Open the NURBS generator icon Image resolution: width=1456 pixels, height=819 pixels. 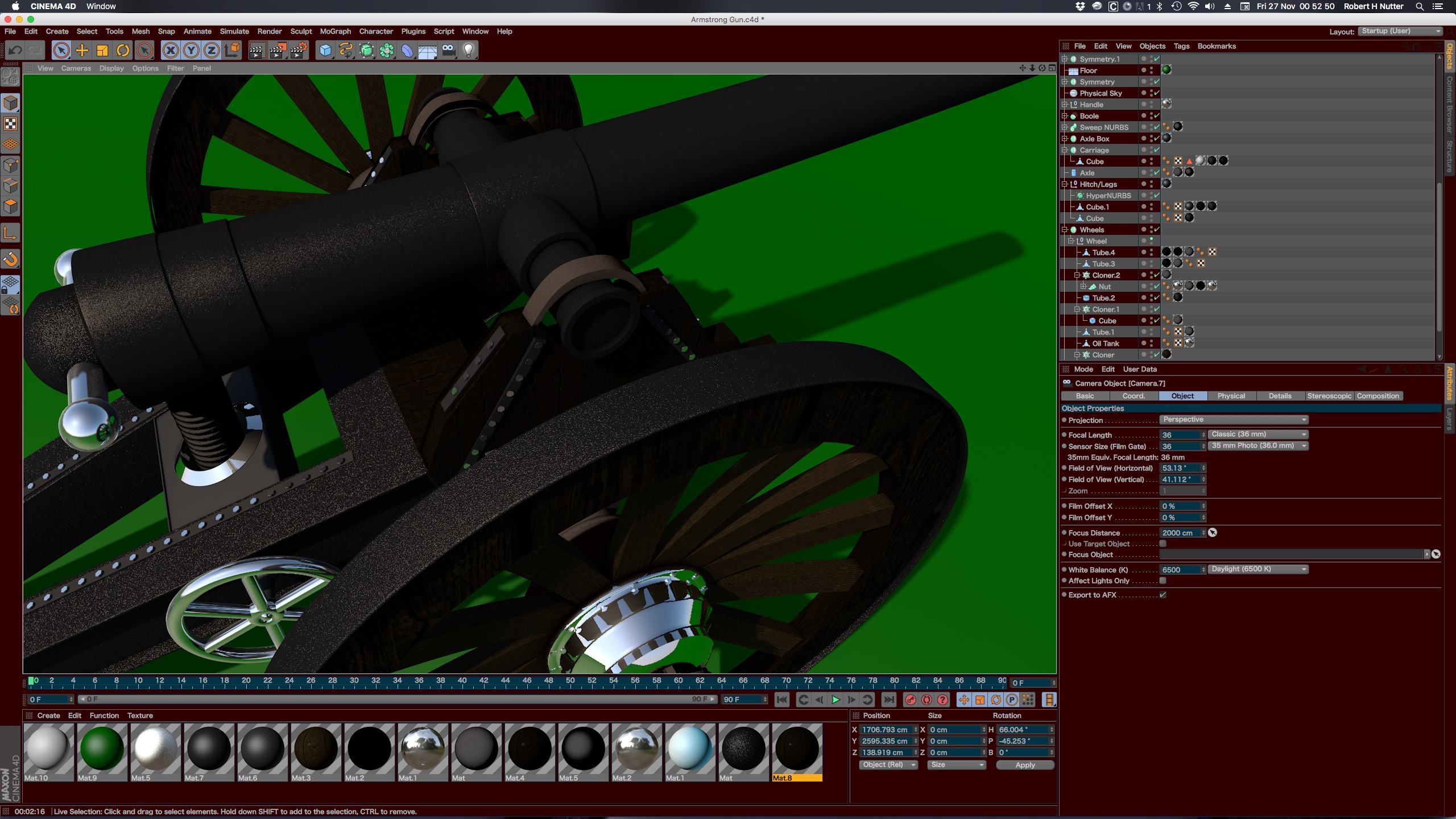coord(366,51)
